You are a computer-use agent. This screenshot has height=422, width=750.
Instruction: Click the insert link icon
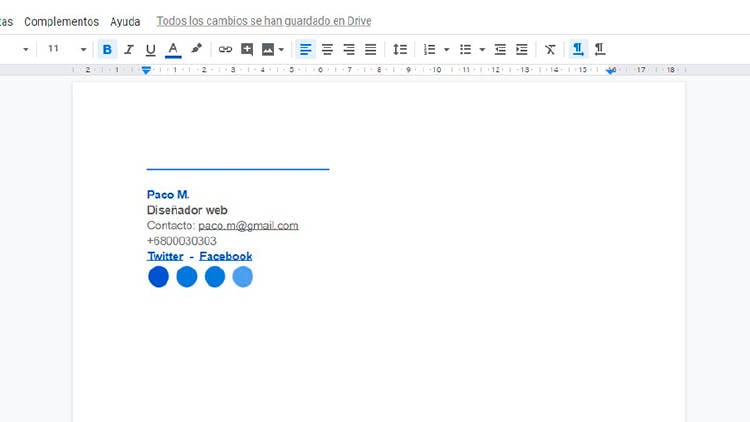click(225, 49)
